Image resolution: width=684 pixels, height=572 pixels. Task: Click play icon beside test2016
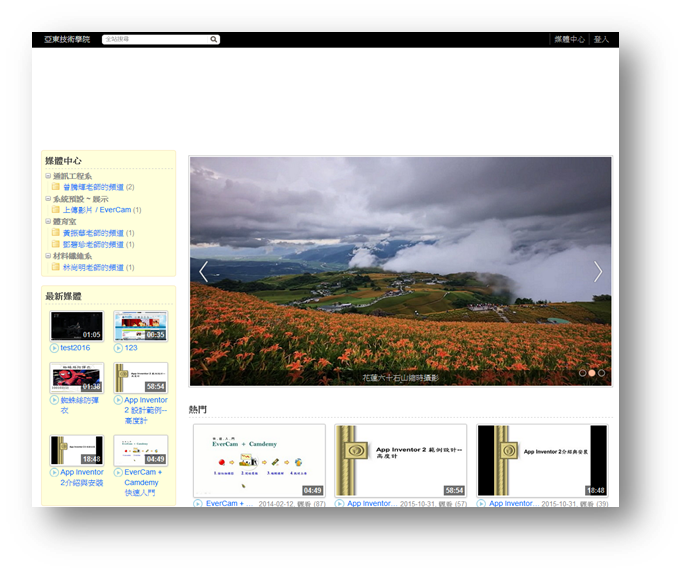(x=54, y=348)
